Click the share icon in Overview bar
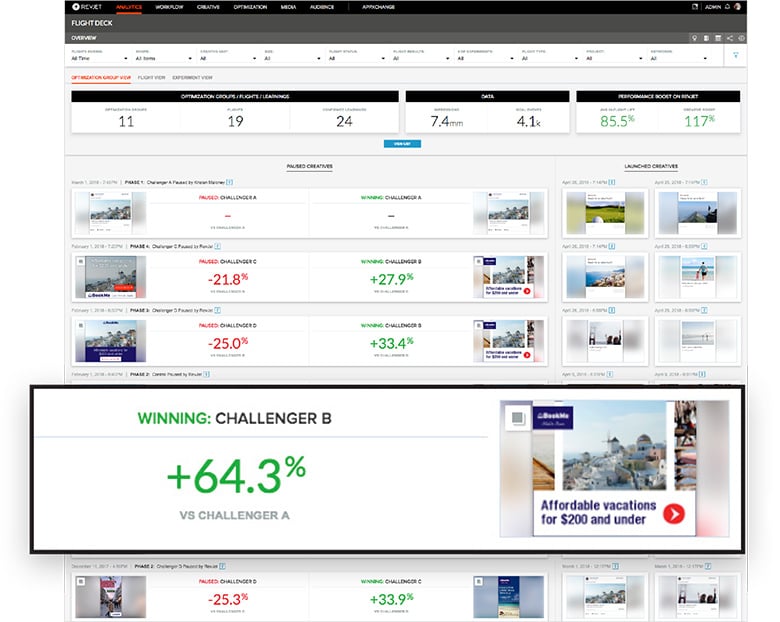 [x=729, y=38]
